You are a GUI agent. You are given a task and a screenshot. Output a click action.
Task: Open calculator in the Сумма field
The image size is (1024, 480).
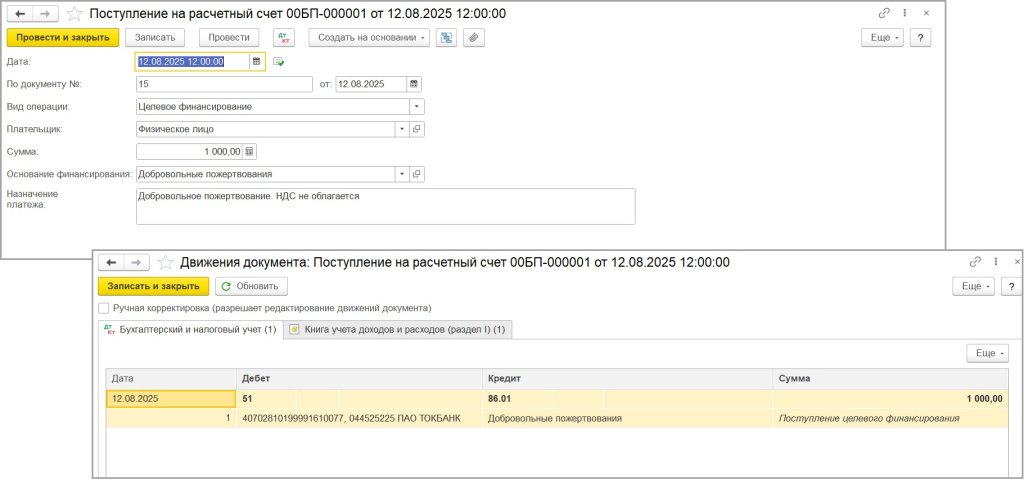coord(249,152)
